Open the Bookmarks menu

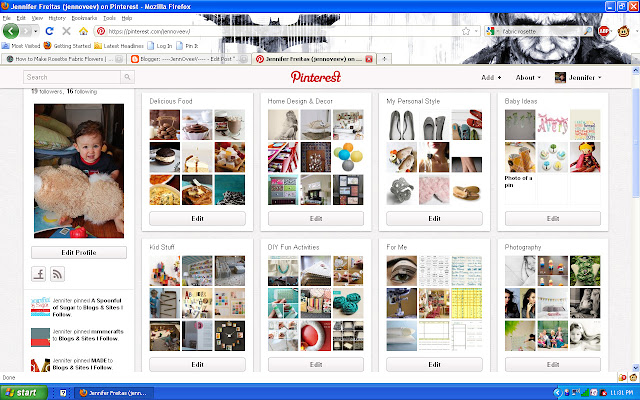click(84, 18)
